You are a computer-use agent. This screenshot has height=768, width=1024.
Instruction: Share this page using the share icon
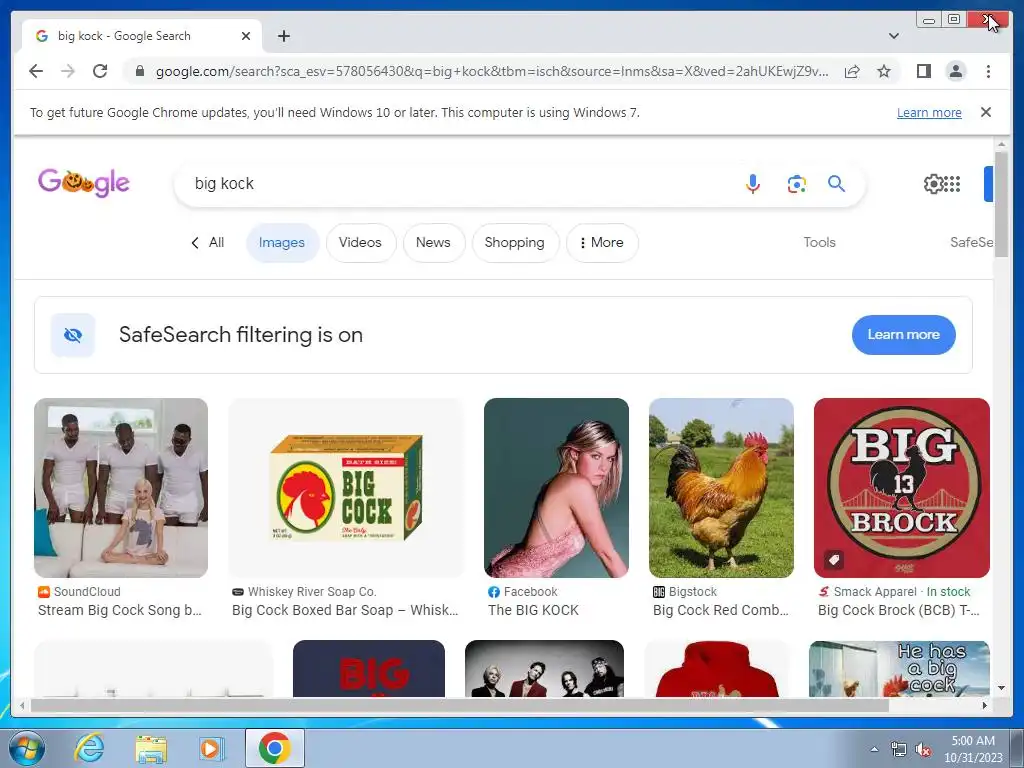(852, 71)
